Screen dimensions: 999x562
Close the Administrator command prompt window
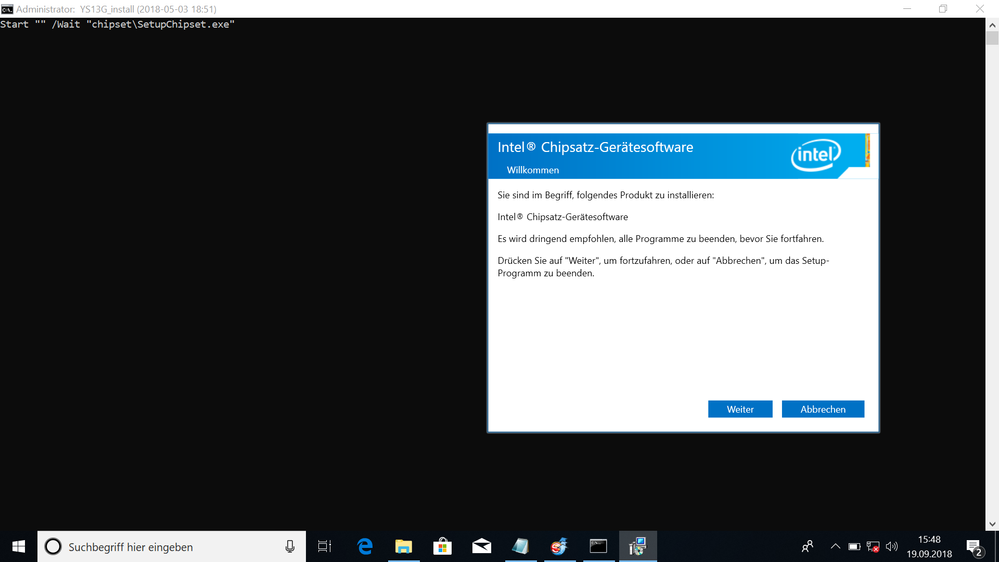[980, 9]
